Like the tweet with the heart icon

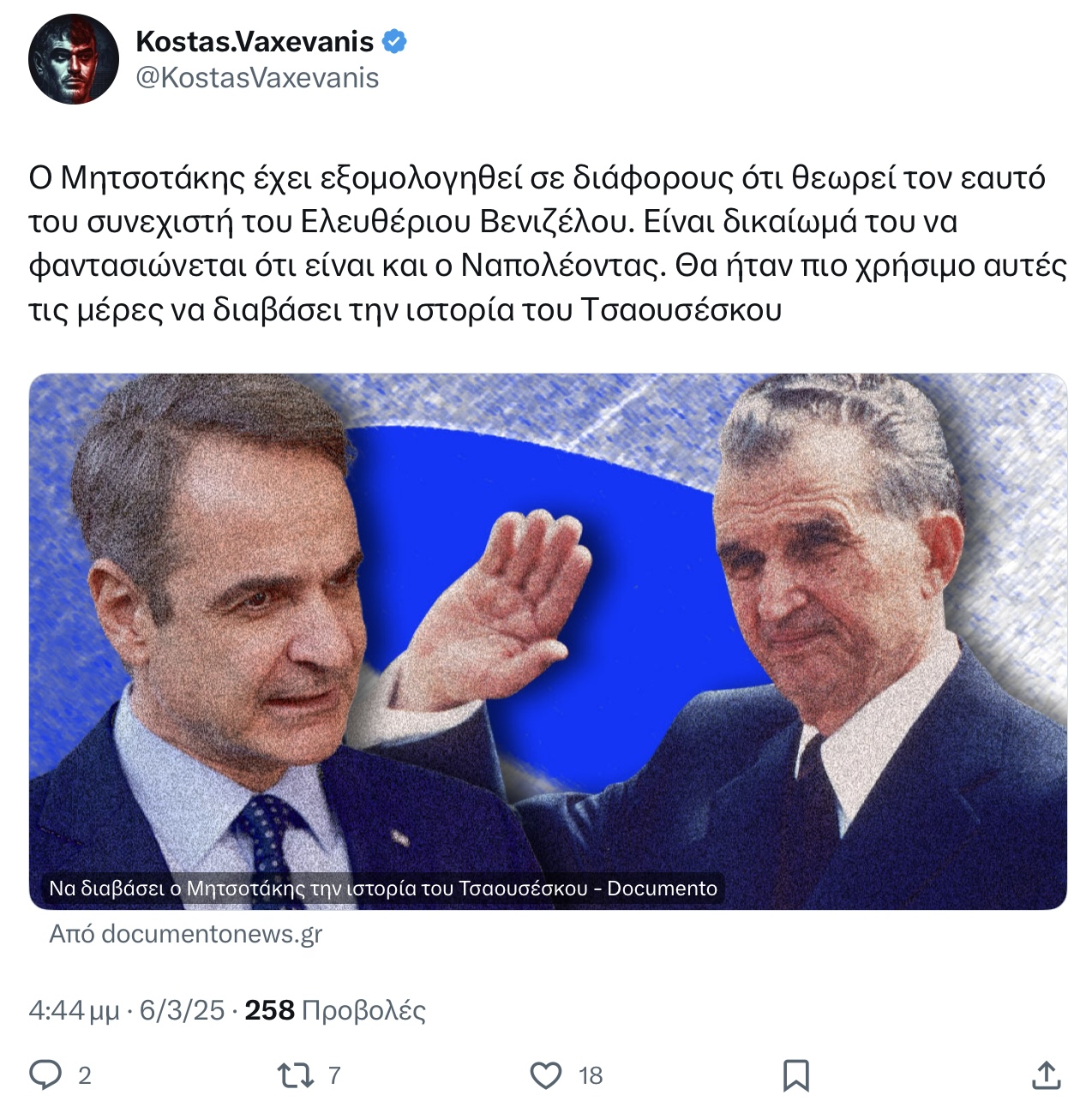click(x=546, y=1074)
